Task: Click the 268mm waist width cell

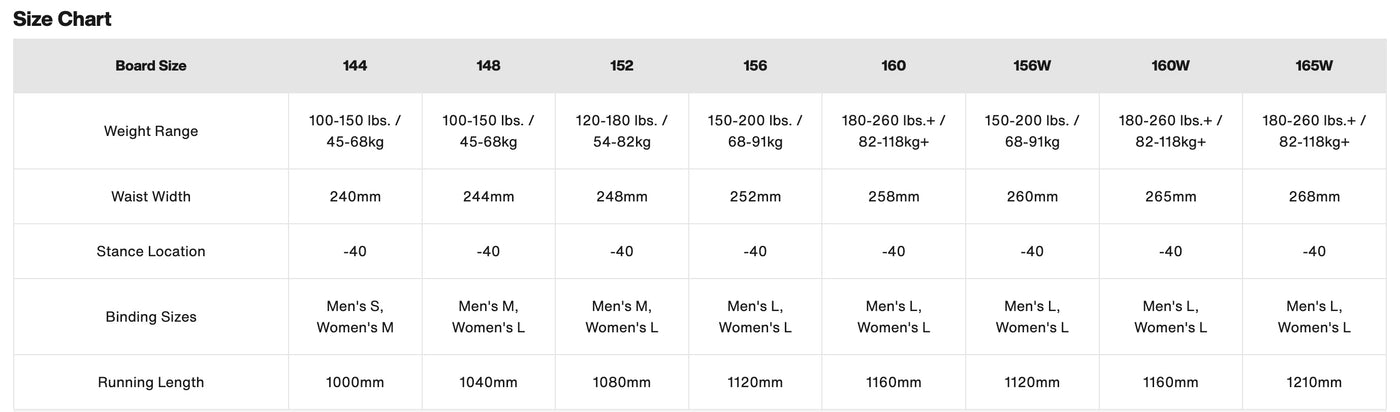Action: (x=1314, y=197)
